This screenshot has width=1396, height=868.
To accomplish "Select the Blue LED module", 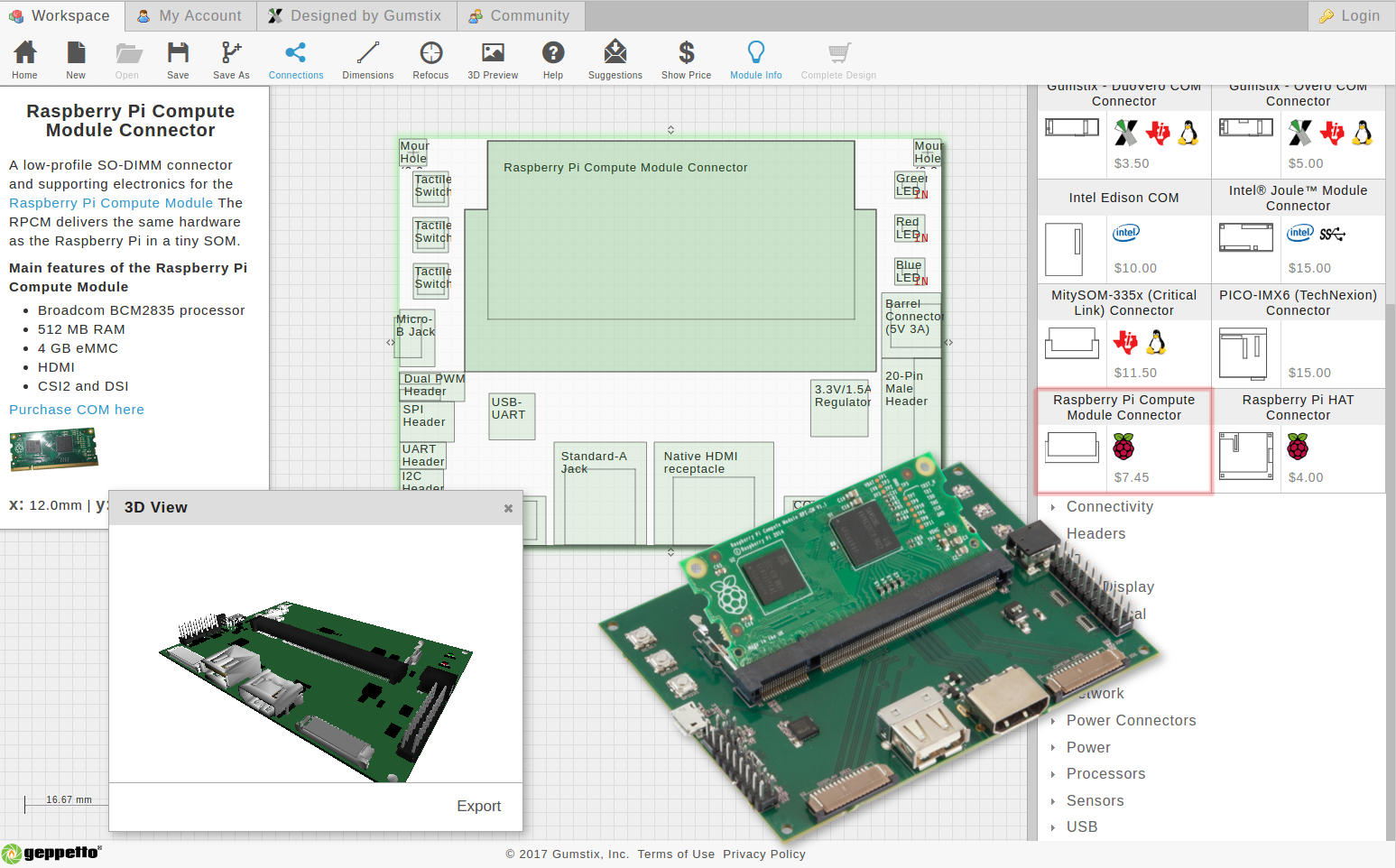I will [910, 272].
